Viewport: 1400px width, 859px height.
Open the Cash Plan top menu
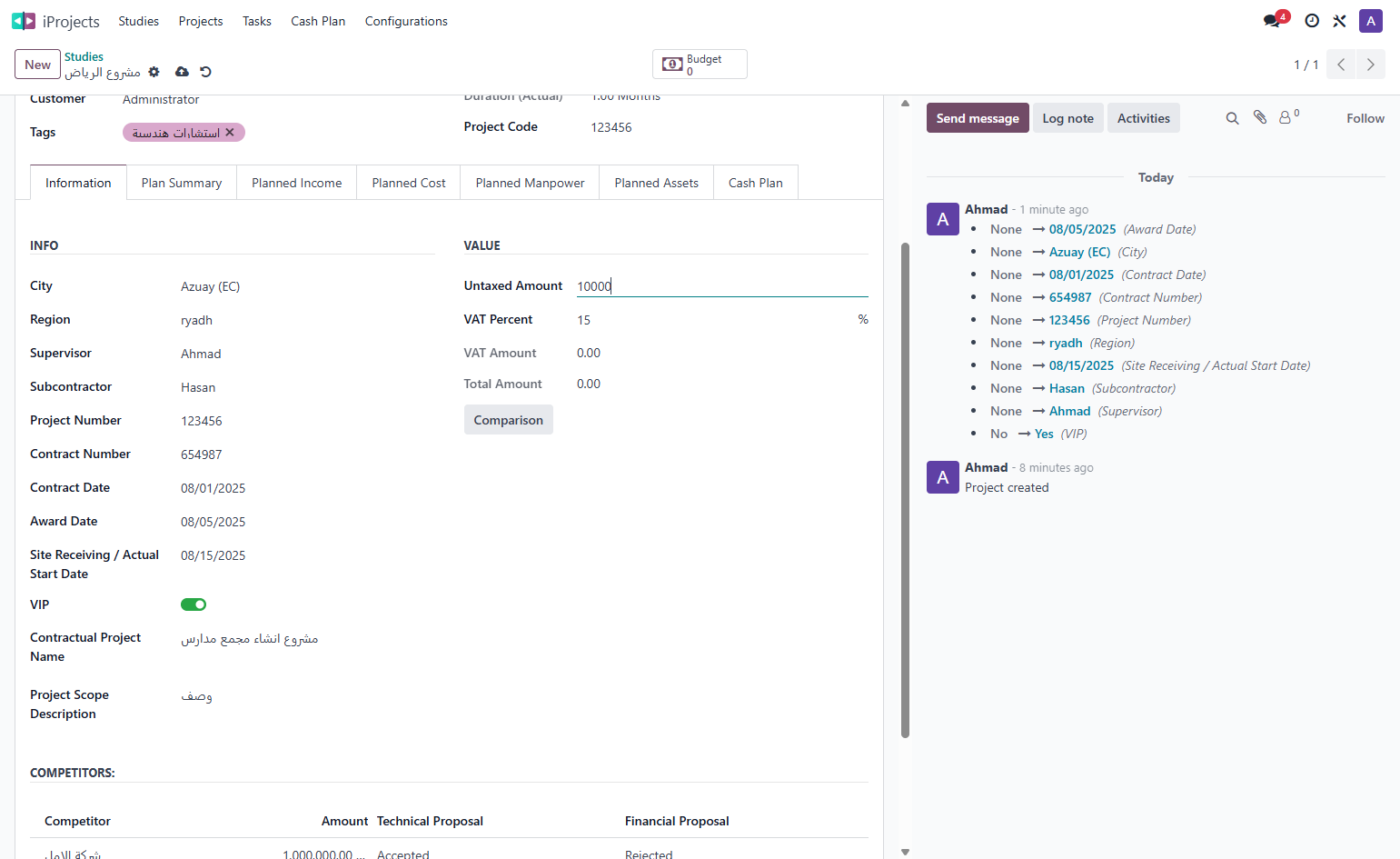click(x=318, y=21)
